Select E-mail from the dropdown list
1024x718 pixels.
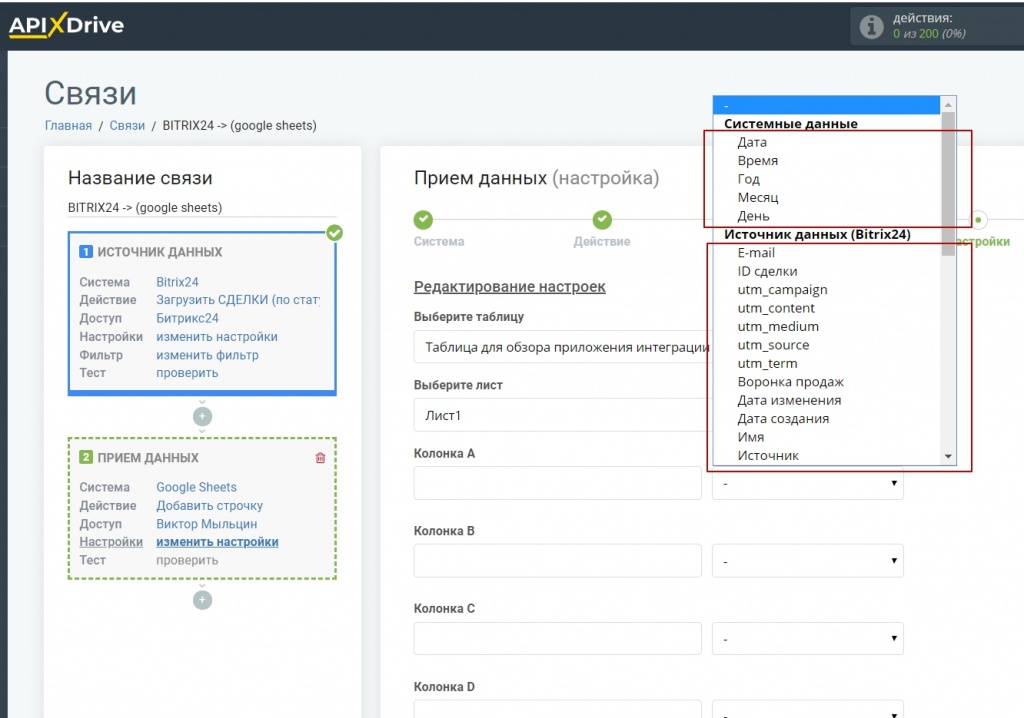click(826, 252)
